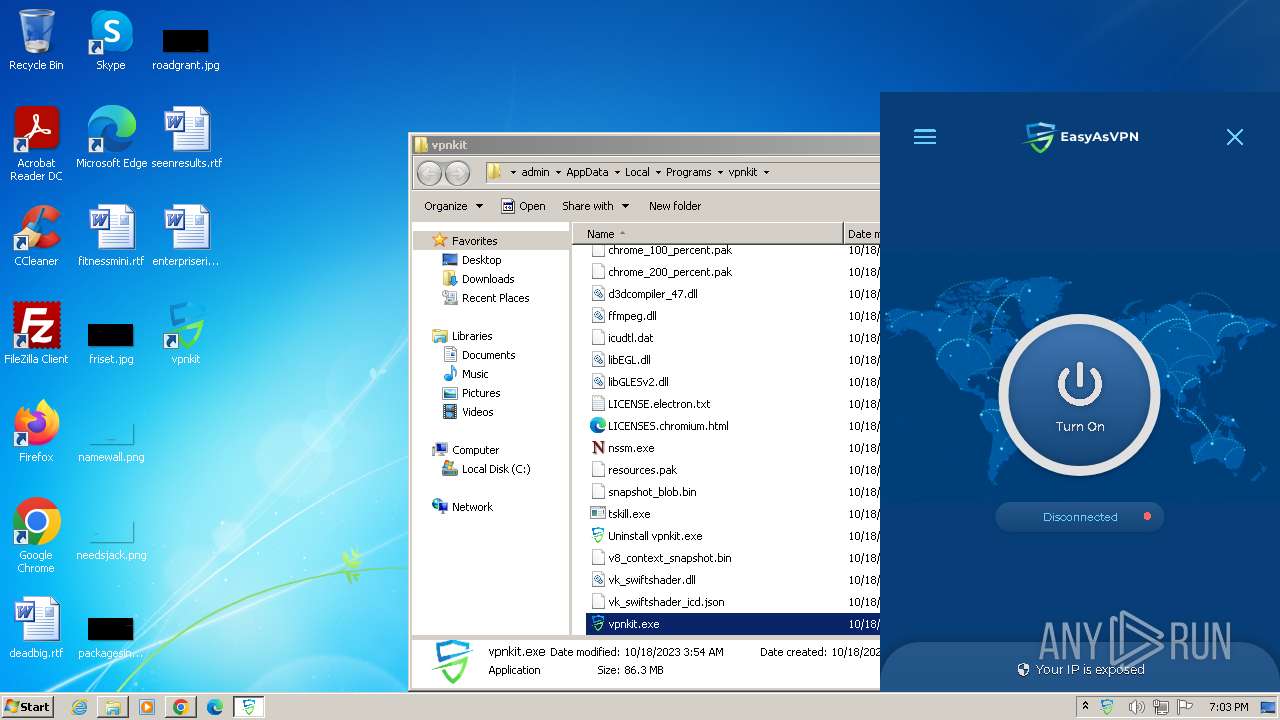Screen dimensions: 1280x720
Task: Select the vpnkit app button on taskbar
Action: (x=248, y=707)
